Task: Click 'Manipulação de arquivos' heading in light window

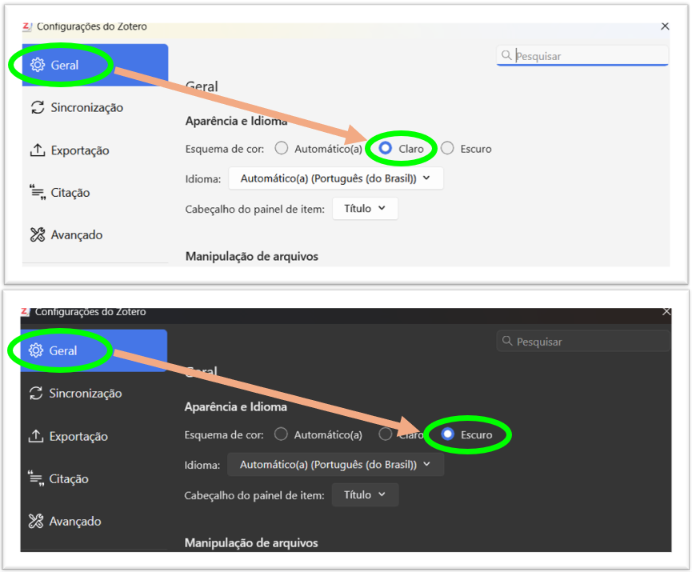Action: point(252,256)
